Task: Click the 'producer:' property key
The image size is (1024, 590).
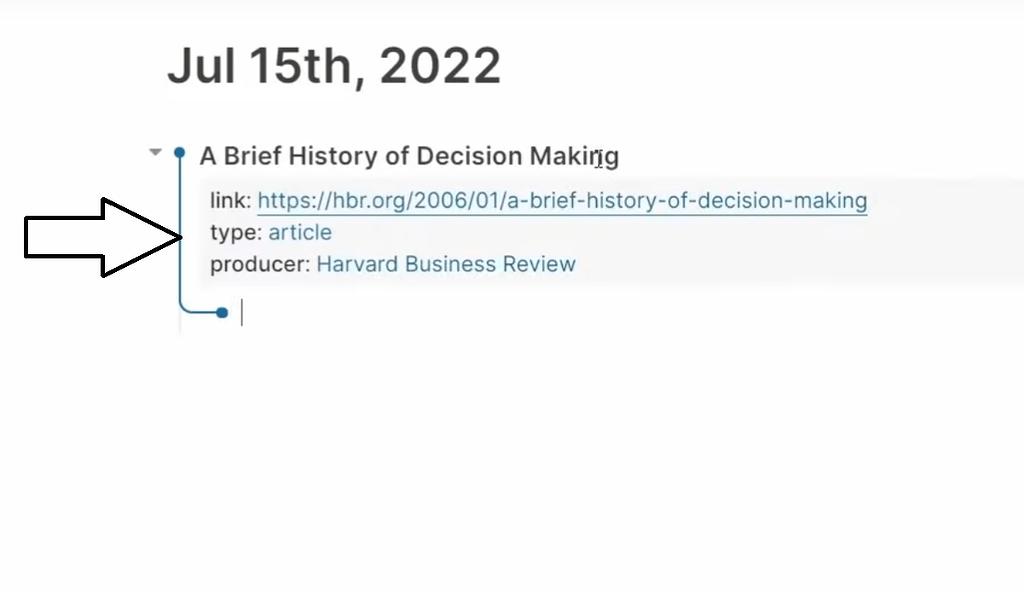Action: point(259,265)
